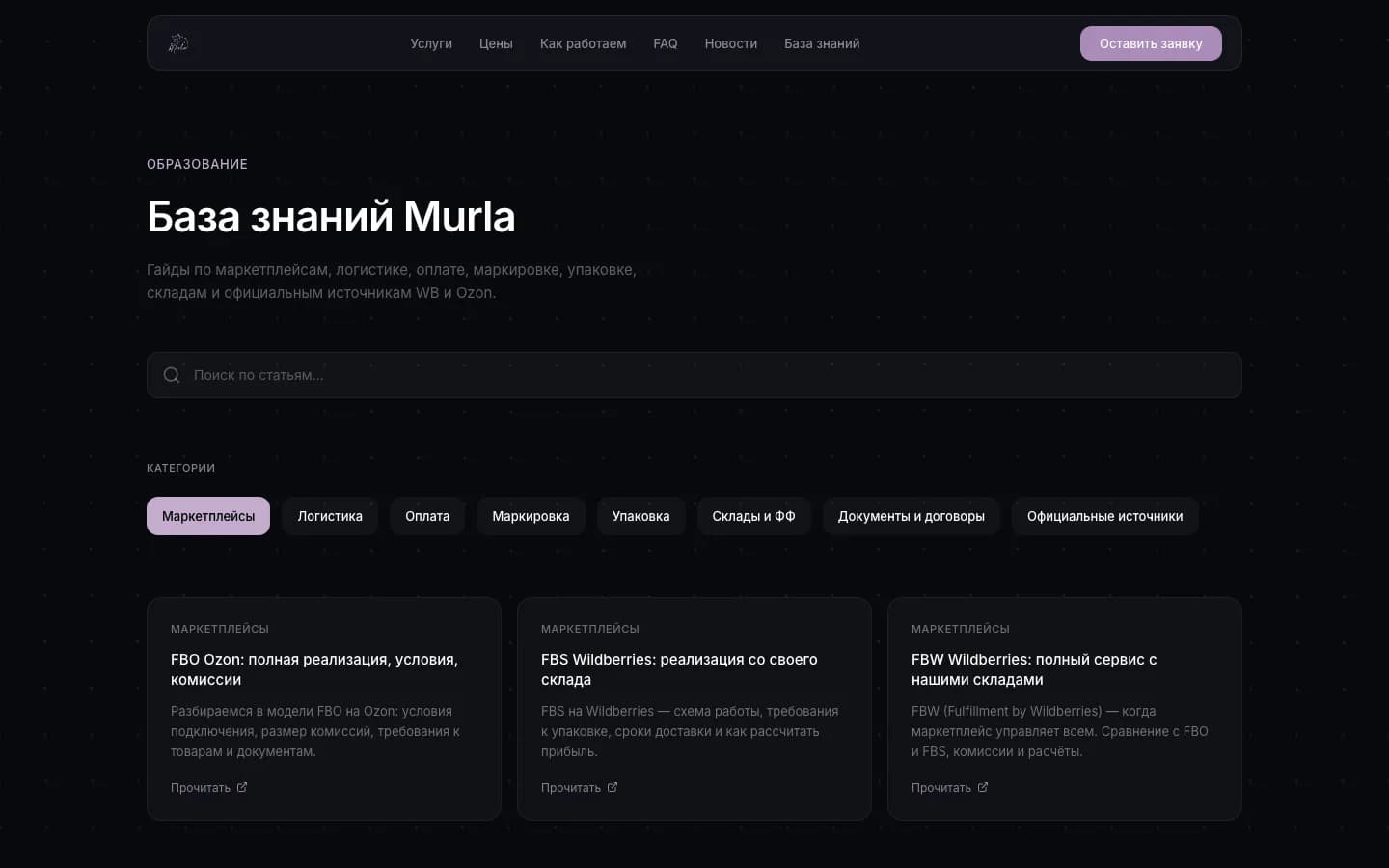Open the FBS Wildberries article title
1389x868 pixels.
[679, 669]
